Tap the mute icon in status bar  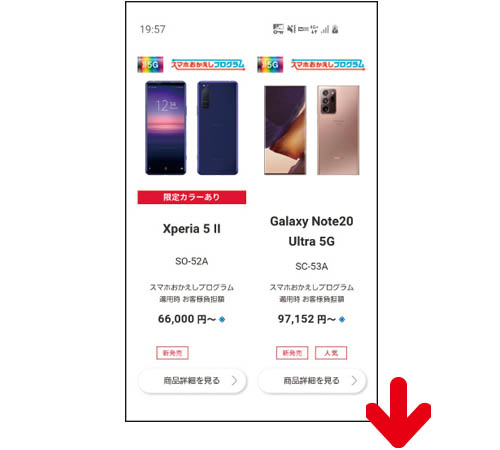tap(292, 29)
